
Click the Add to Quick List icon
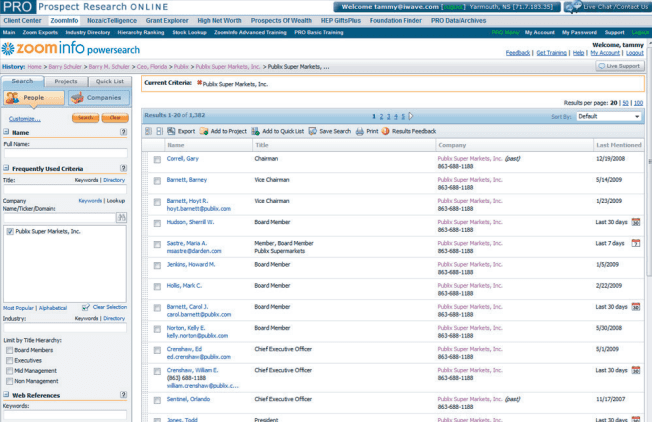[255, 131]
